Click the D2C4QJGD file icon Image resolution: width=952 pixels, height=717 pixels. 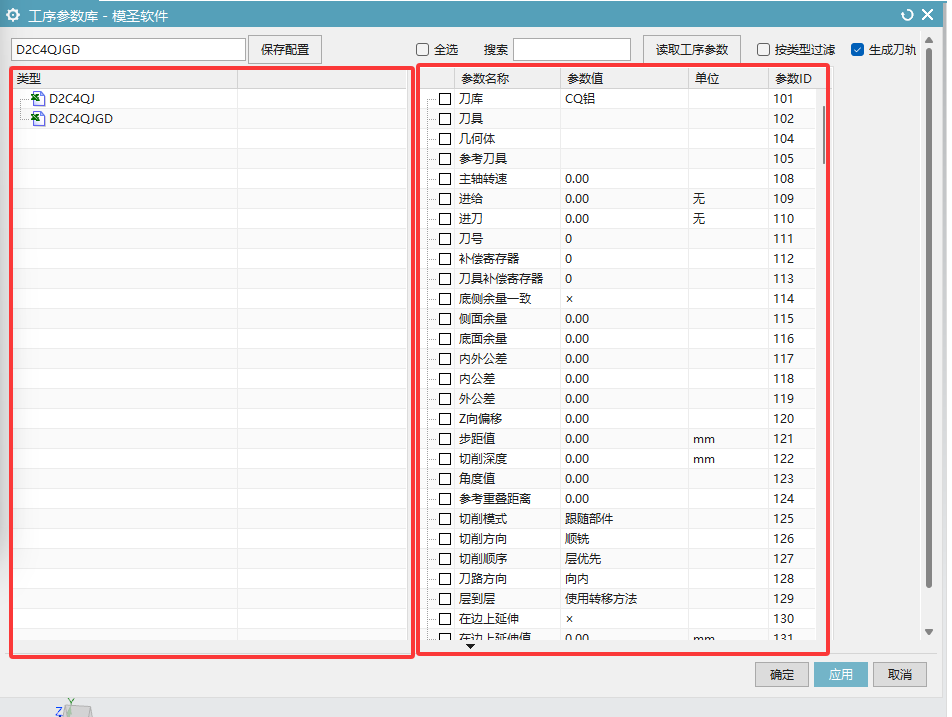(38, 118)
